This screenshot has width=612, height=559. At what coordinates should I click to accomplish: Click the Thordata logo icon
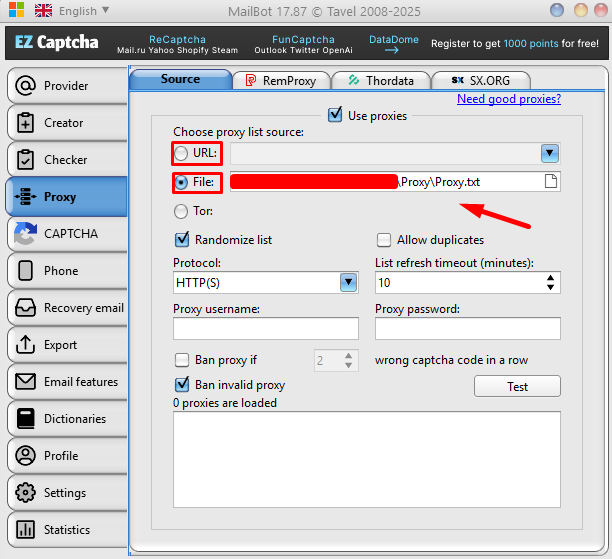click(354, 80)
